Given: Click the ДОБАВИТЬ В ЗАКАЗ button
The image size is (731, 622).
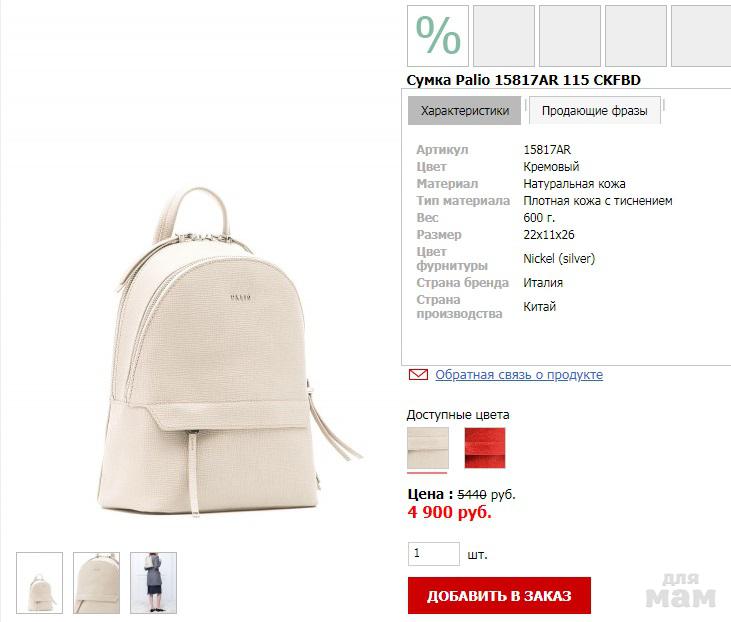Looking at the screenshot, I should [x=499, y=595].
